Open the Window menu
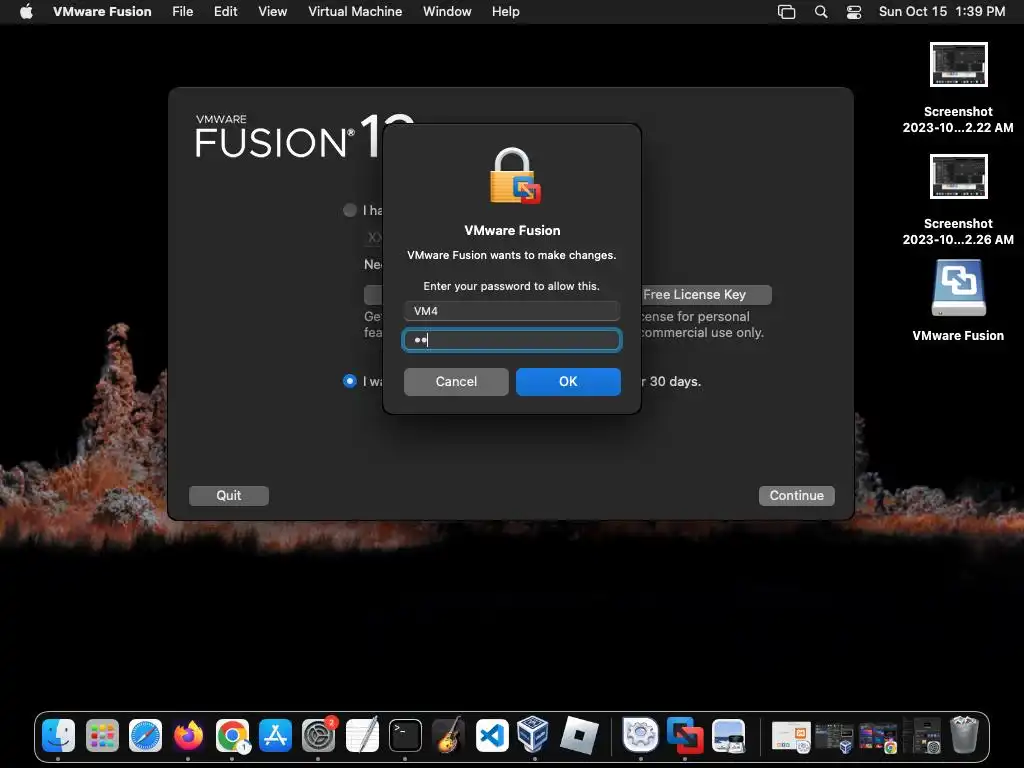Image resolution: width=1024 pixels, height=768 pixels. coord(447,11)
